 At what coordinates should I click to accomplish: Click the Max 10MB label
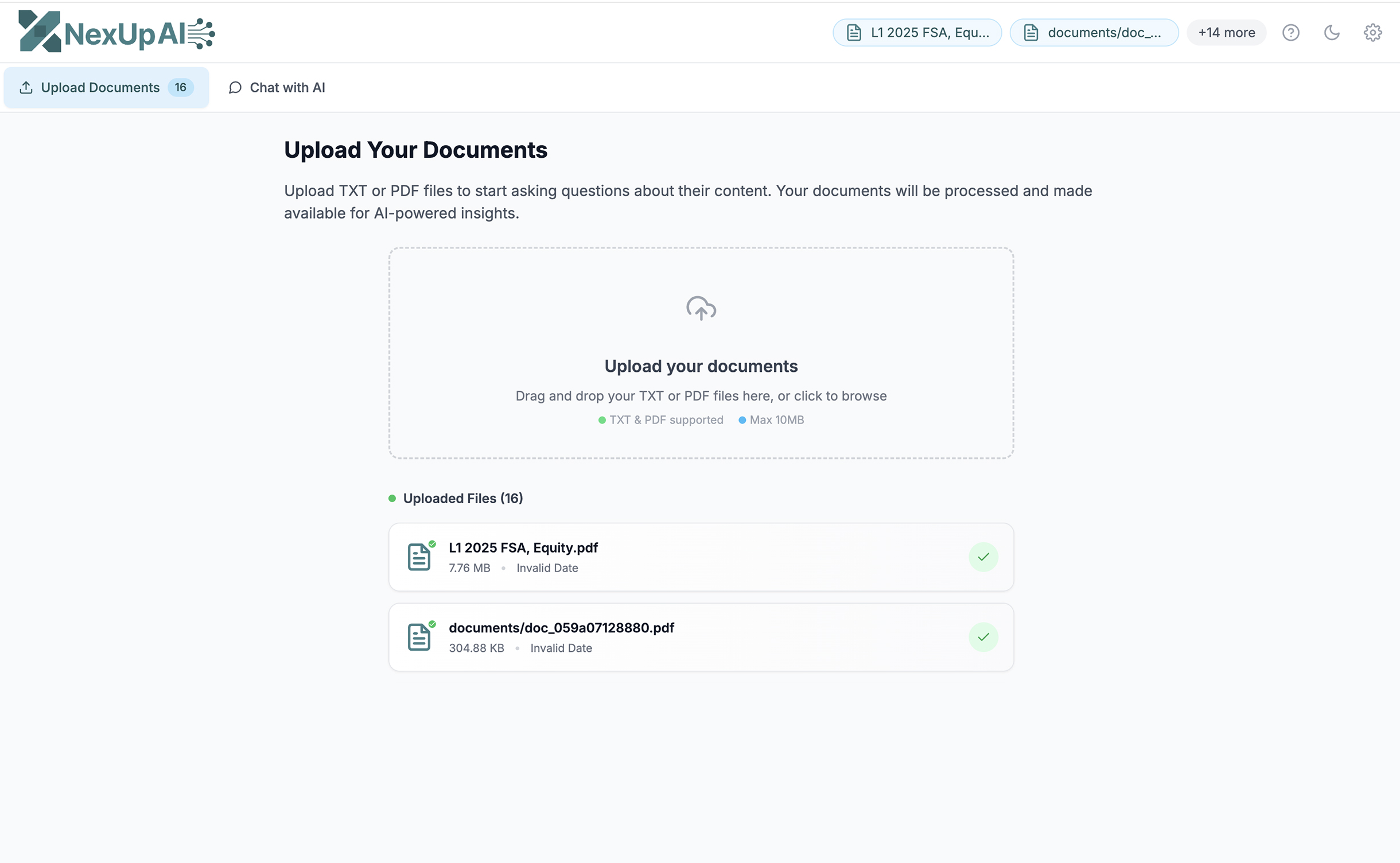pyautogui.click(x=776, y=420)
